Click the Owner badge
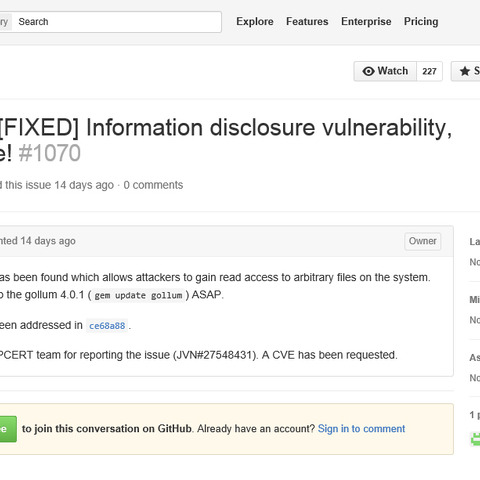 [423, 241]
